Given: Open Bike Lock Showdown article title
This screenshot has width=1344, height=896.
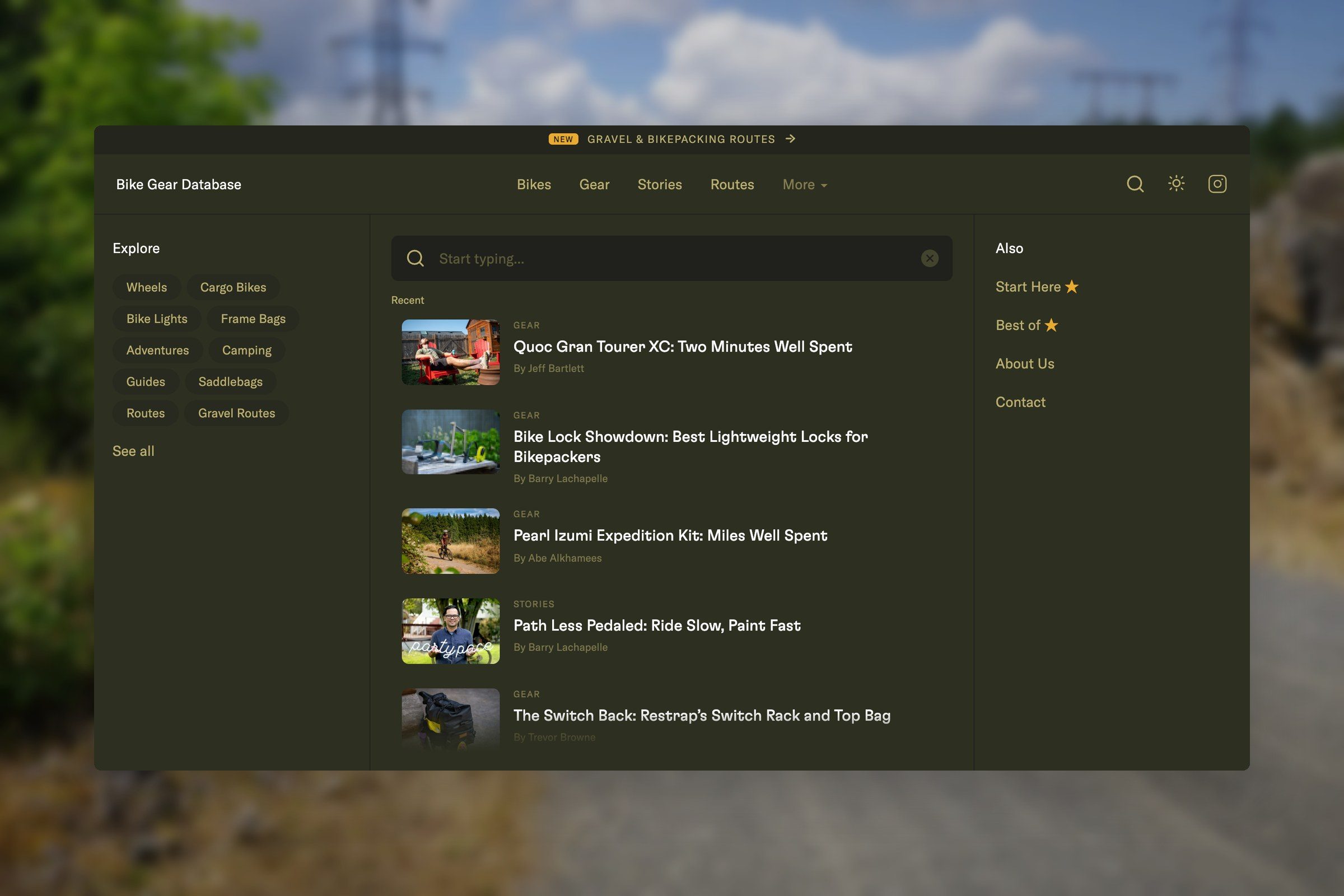Looking at the screenshot, I should tap(690, 446).
